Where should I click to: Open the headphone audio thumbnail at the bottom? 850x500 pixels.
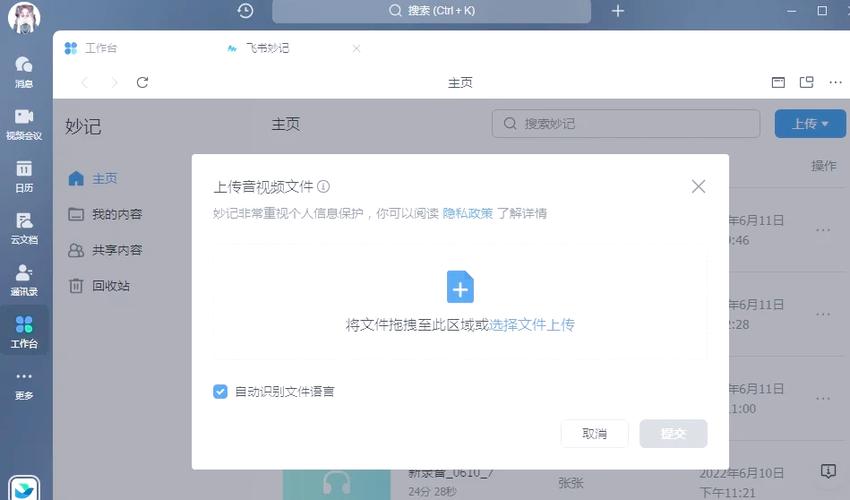pos(337,484)
